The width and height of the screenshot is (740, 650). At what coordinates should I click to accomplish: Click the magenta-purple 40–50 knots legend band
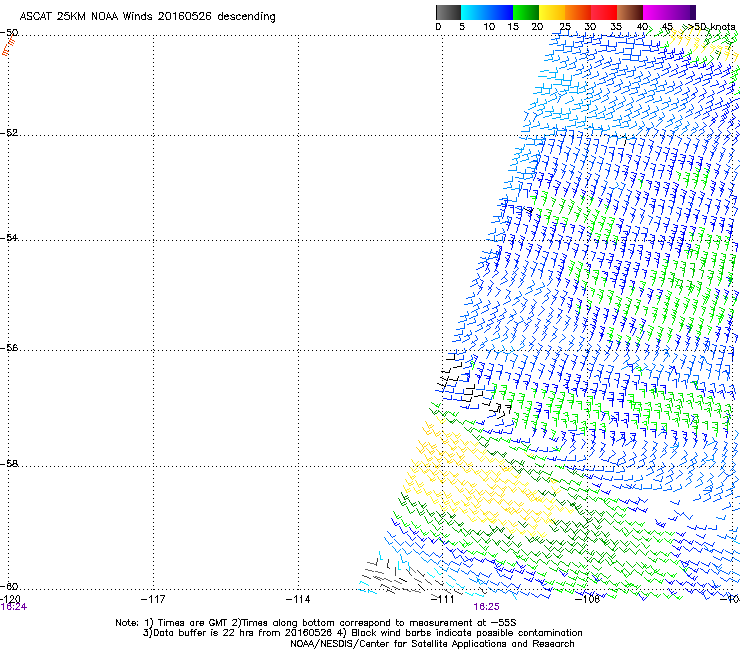(669, 12)
